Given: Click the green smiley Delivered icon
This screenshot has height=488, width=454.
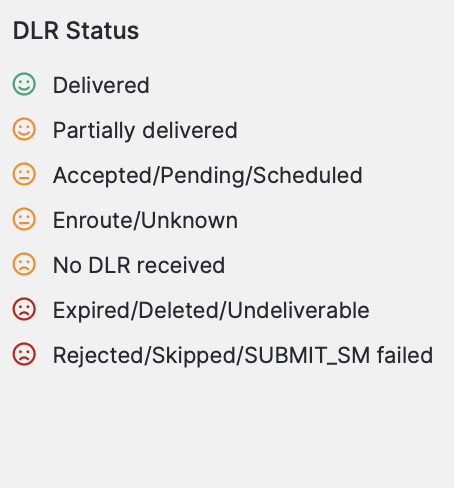Looking at the screenshot, I should click(24, 84).
